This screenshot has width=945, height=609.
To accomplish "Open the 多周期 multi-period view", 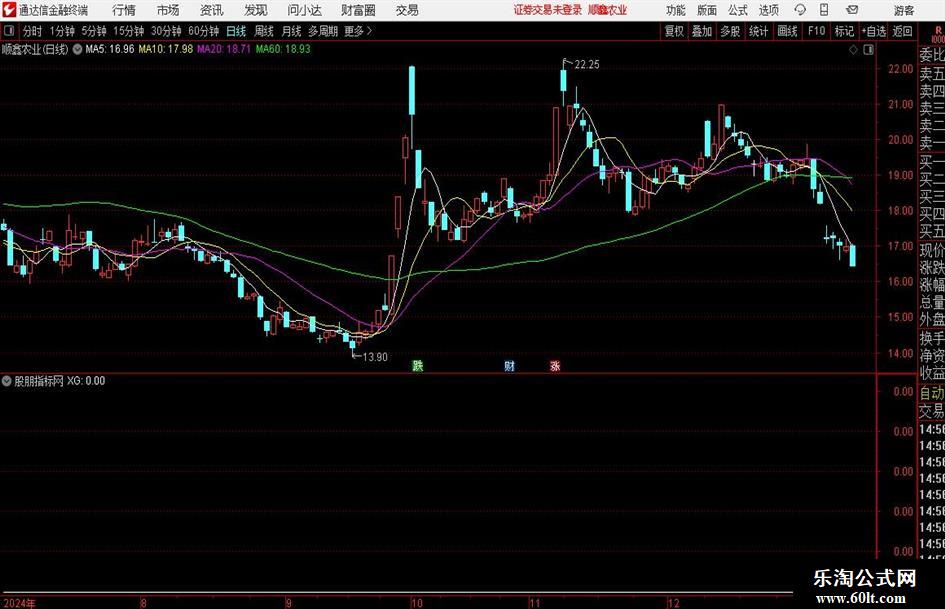I will (323, 31).
